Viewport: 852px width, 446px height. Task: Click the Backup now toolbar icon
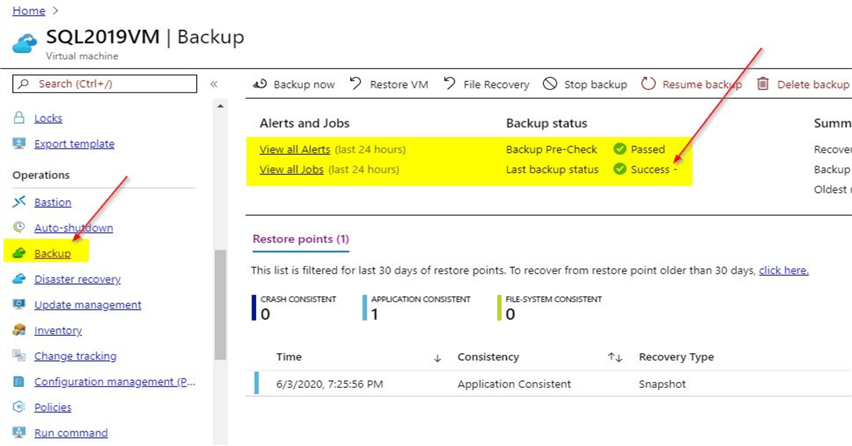[260, 84]
